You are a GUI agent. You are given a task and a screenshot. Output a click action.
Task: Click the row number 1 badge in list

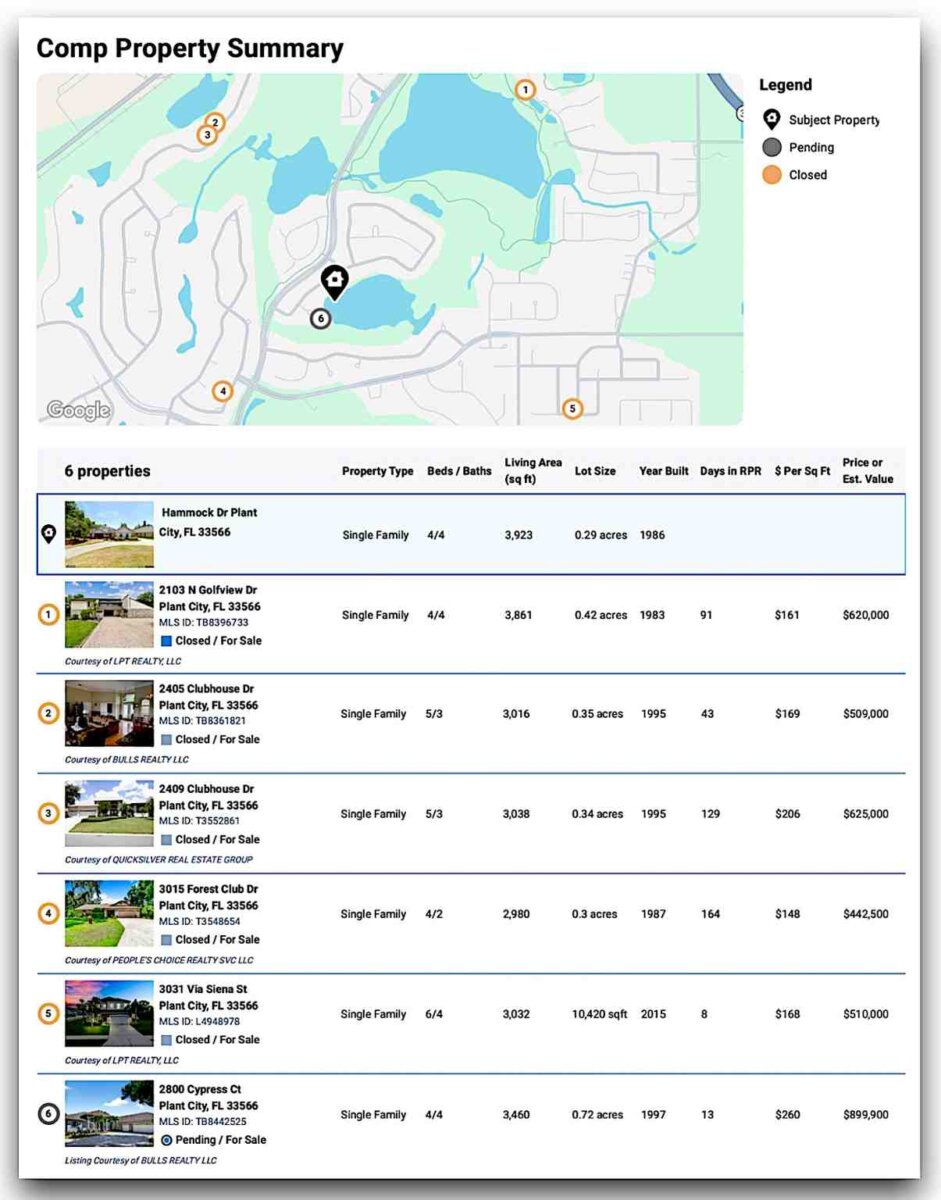click(48, 615)
